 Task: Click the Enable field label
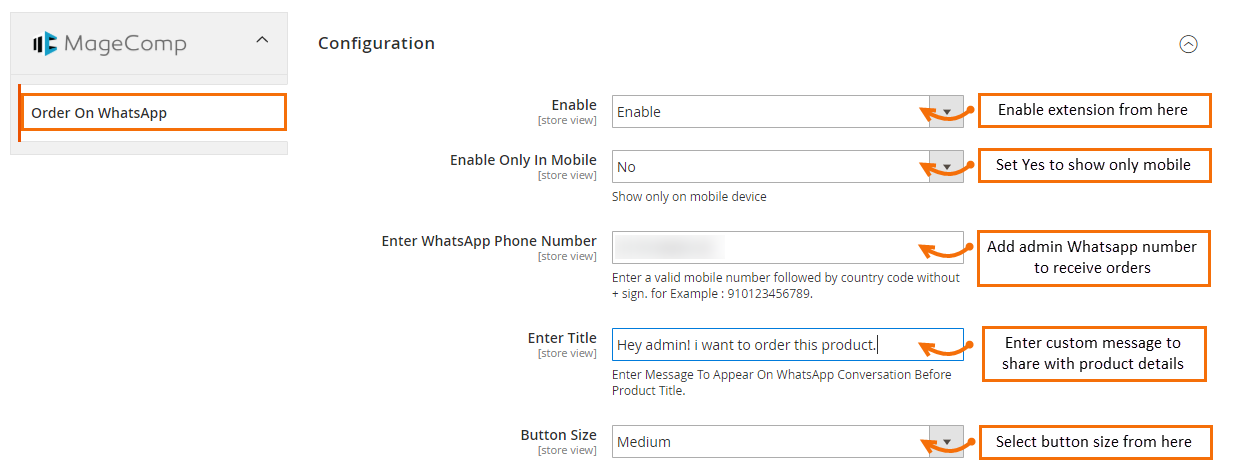coord(574,105)
